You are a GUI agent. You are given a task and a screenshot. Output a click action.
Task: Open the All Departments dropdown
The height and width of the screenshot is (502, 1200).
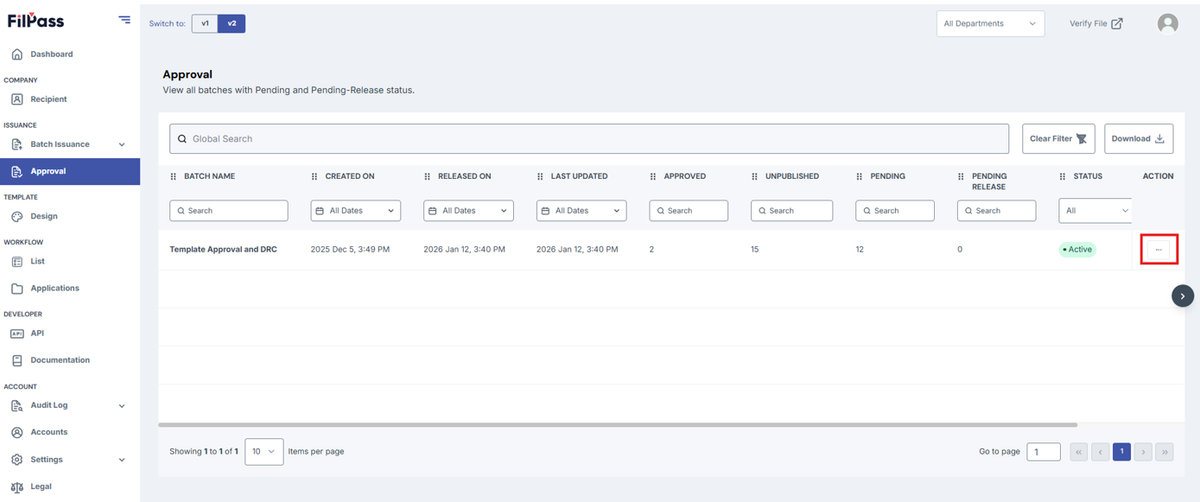tap(990, 23)
